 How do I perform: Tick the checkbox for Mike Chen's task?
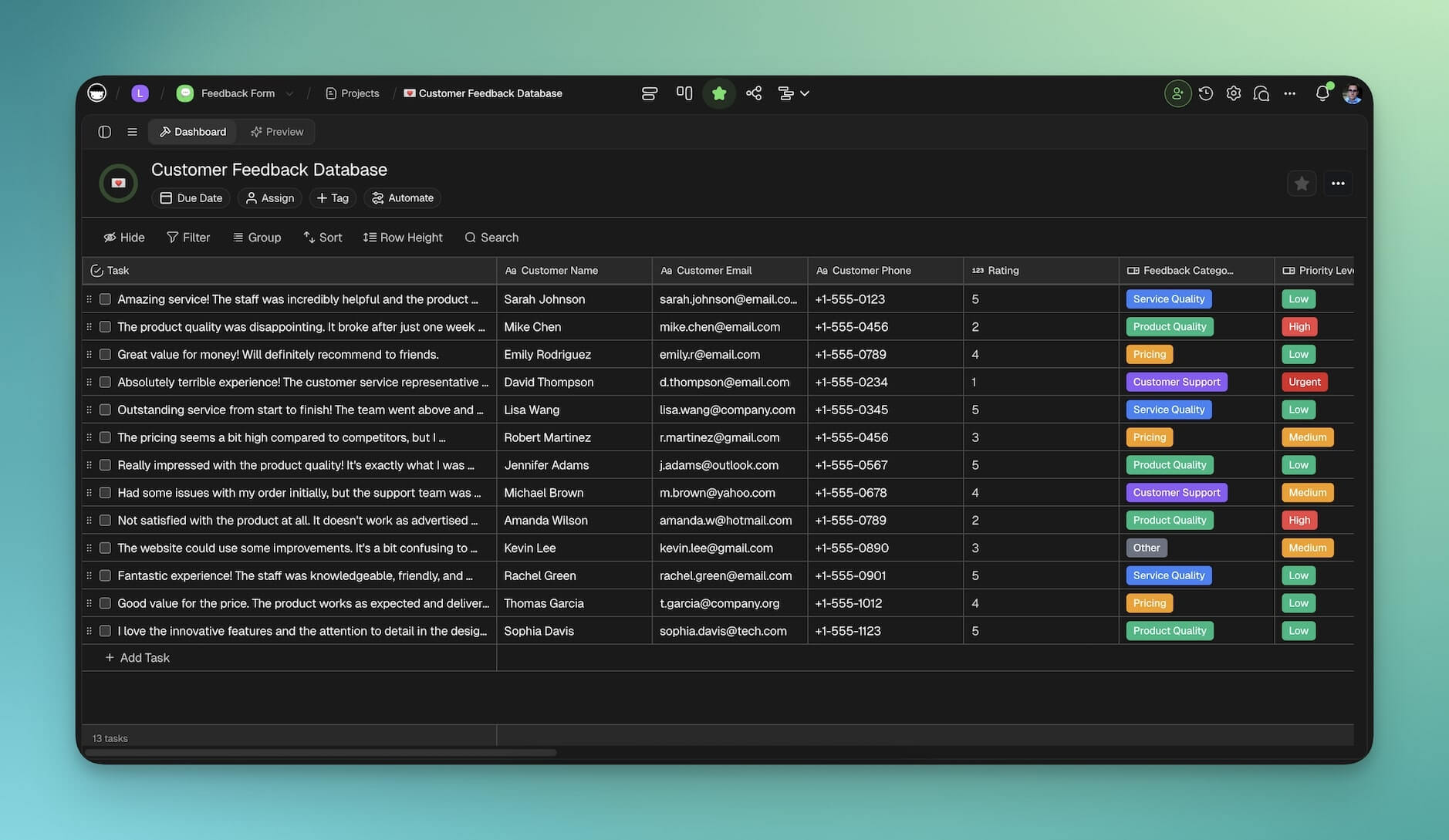105,327
